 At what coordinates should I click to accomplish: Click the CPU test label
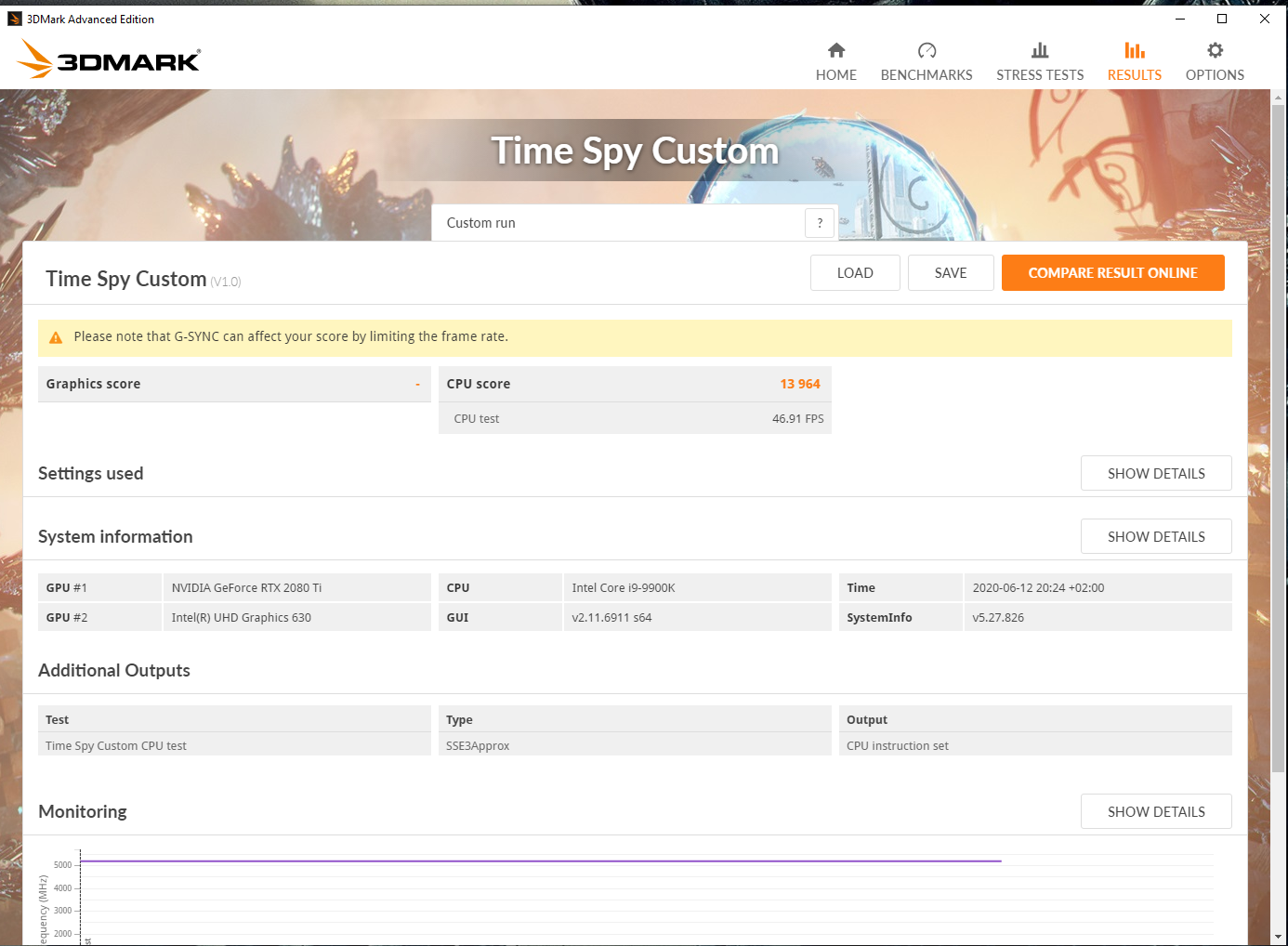pos(476,419)
